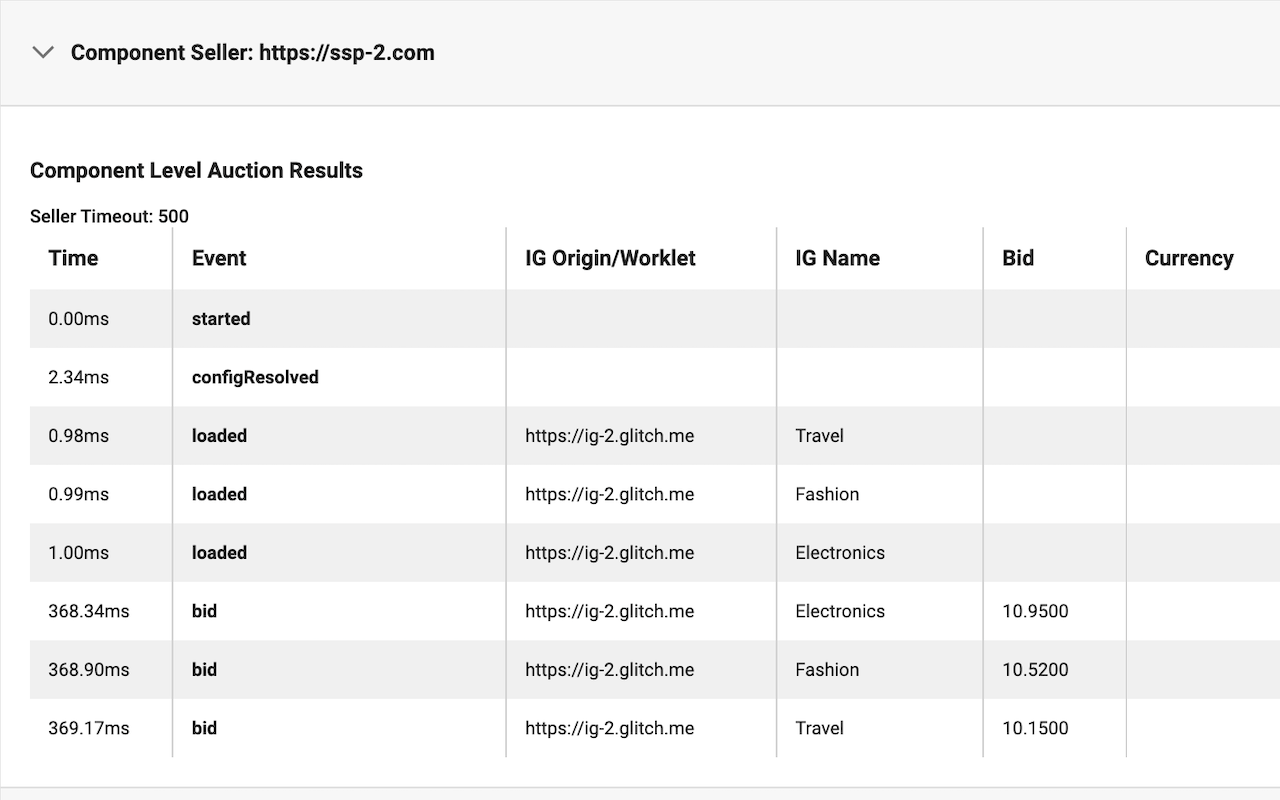This screenshot has width=1280, height=800.
Task: Sort by the Time column header
Action: 73,258
